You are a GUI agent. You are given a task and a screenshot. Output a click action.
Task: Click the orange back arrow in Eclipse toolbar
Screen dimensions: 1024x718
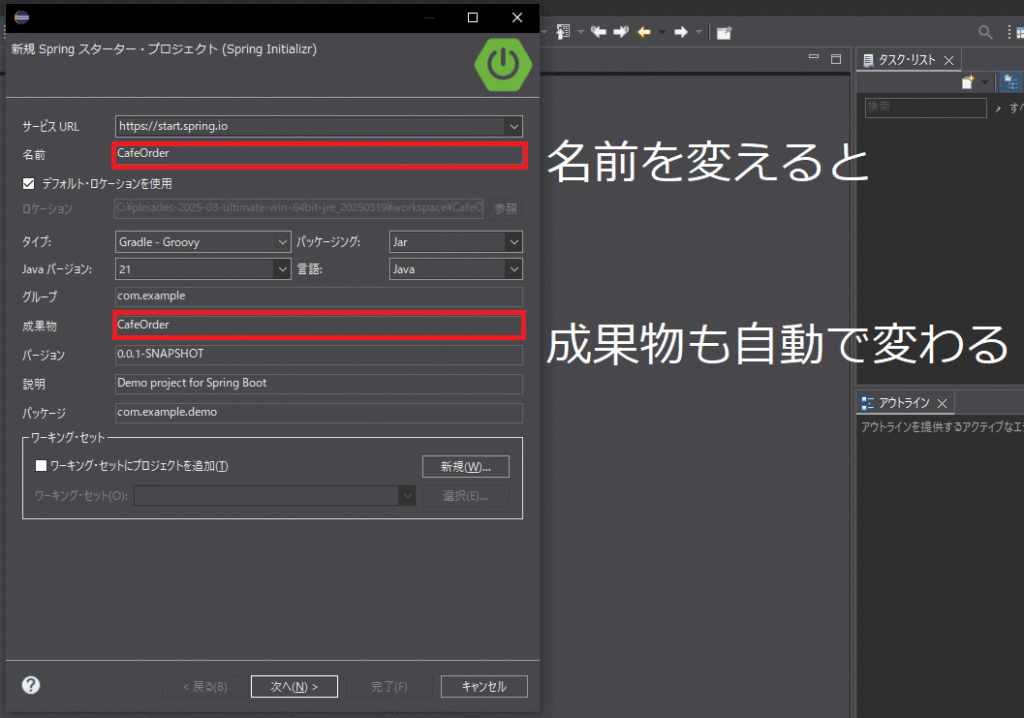pyautogui.click(x=644, y=32)
